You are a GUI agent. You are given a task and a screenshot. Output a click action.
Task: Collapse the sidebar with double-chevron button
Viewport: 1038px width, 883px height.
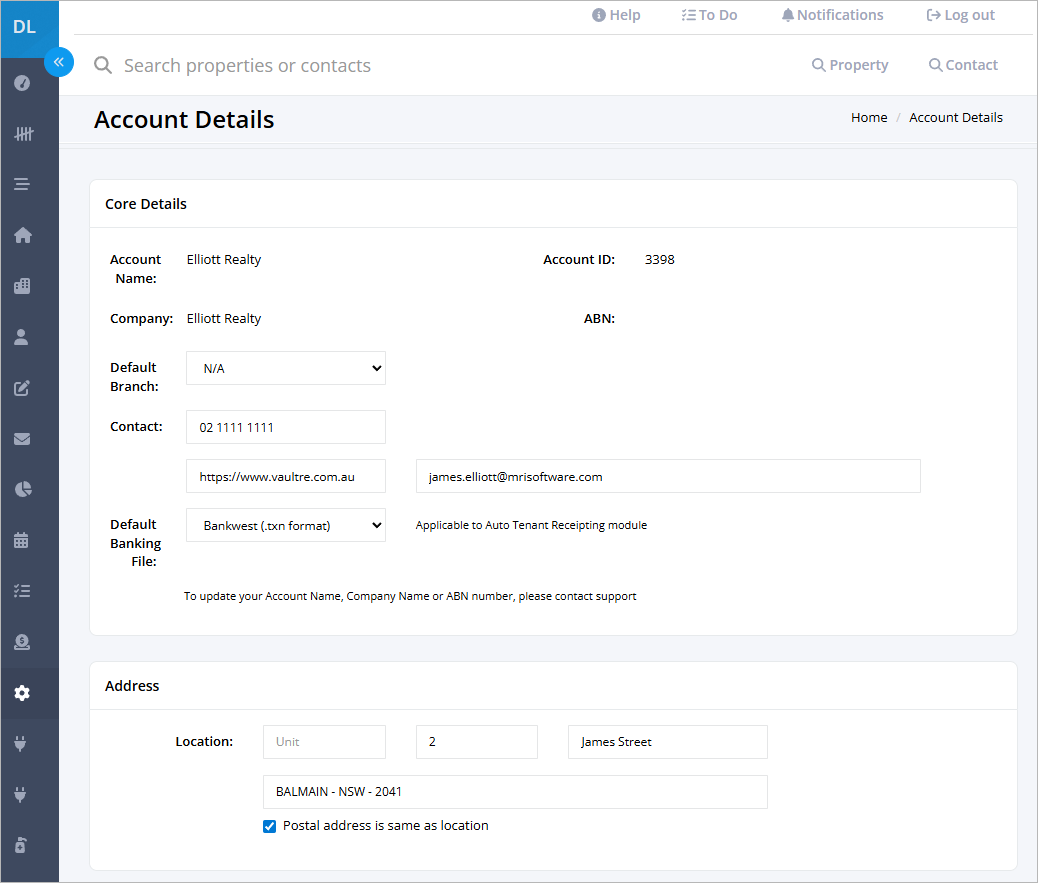(x=59, y=62)
